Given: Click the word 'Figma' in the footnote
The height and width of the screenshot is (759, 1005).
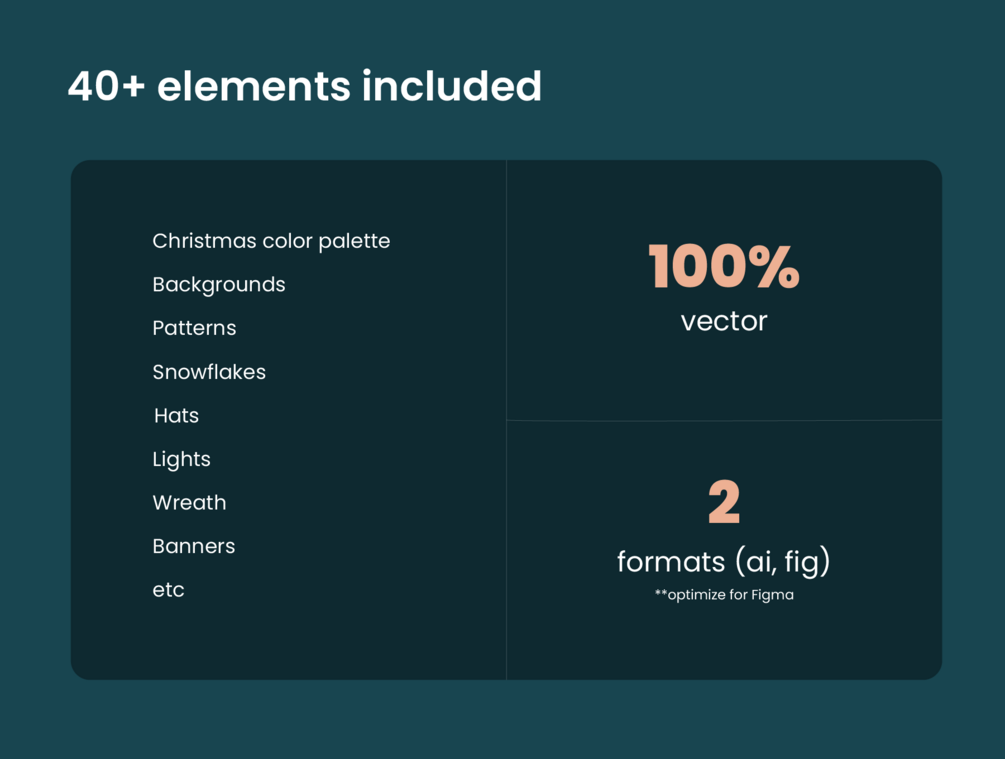Looking at the screenshot, I should click(772, 596).
